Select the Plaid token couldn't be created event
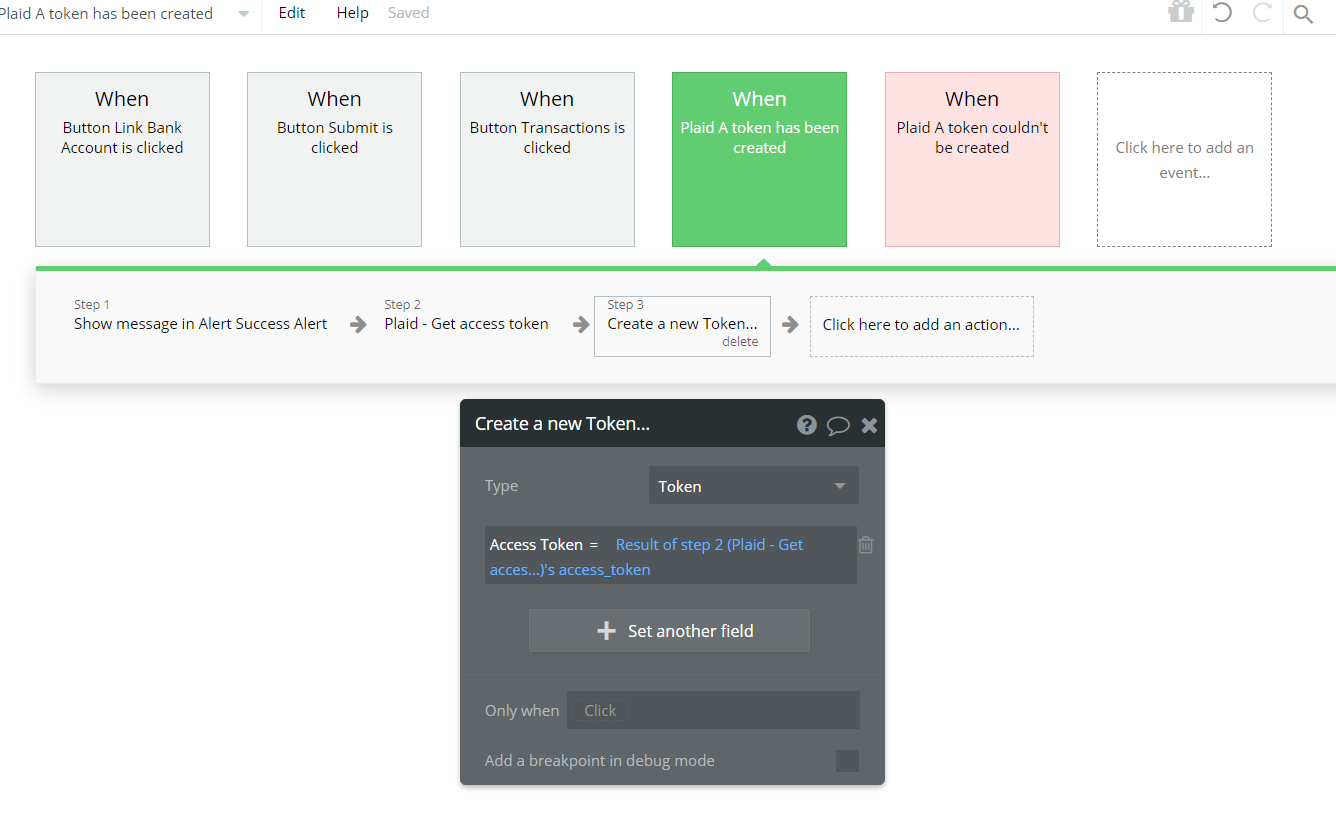 pyautogui.click(x=972, y=160)
